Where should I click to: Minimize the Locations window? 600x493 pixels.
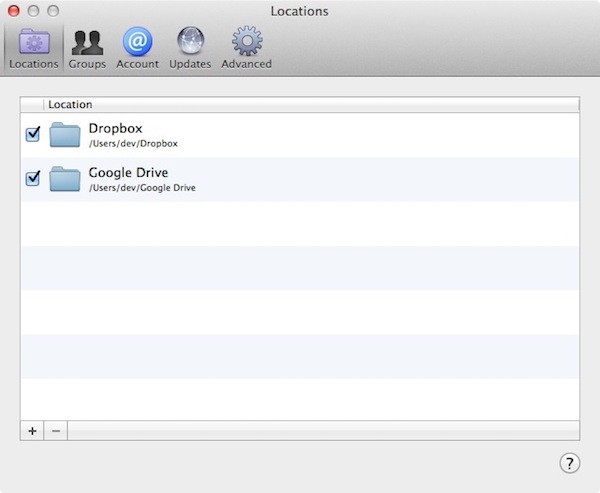(33, 11)
